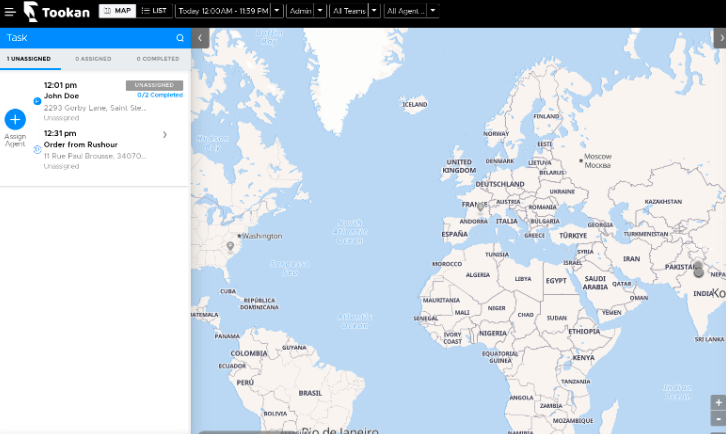
Task: Click the Tookan logo
Action: point(57,12)
